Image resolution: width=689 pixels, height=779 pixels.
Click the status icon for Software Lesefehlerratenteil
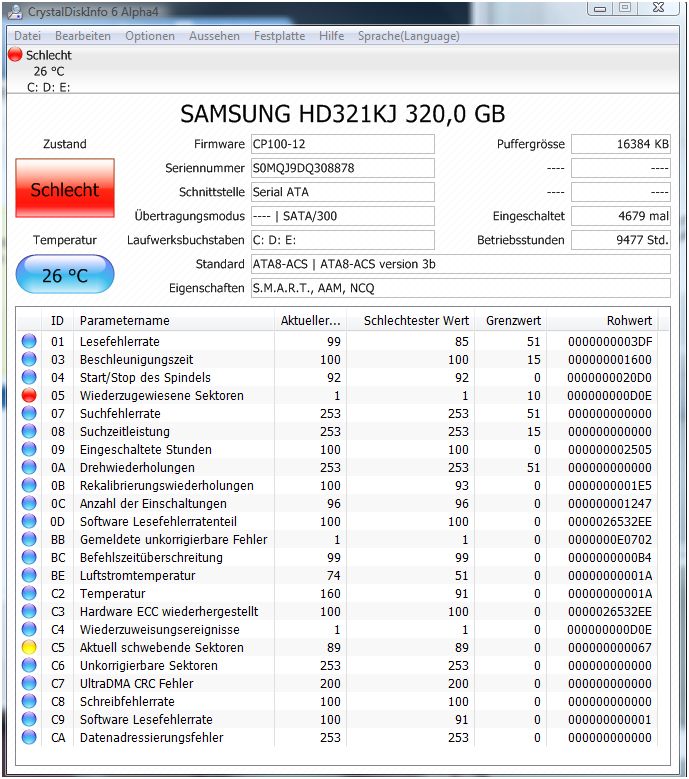[x=29, y=521]
